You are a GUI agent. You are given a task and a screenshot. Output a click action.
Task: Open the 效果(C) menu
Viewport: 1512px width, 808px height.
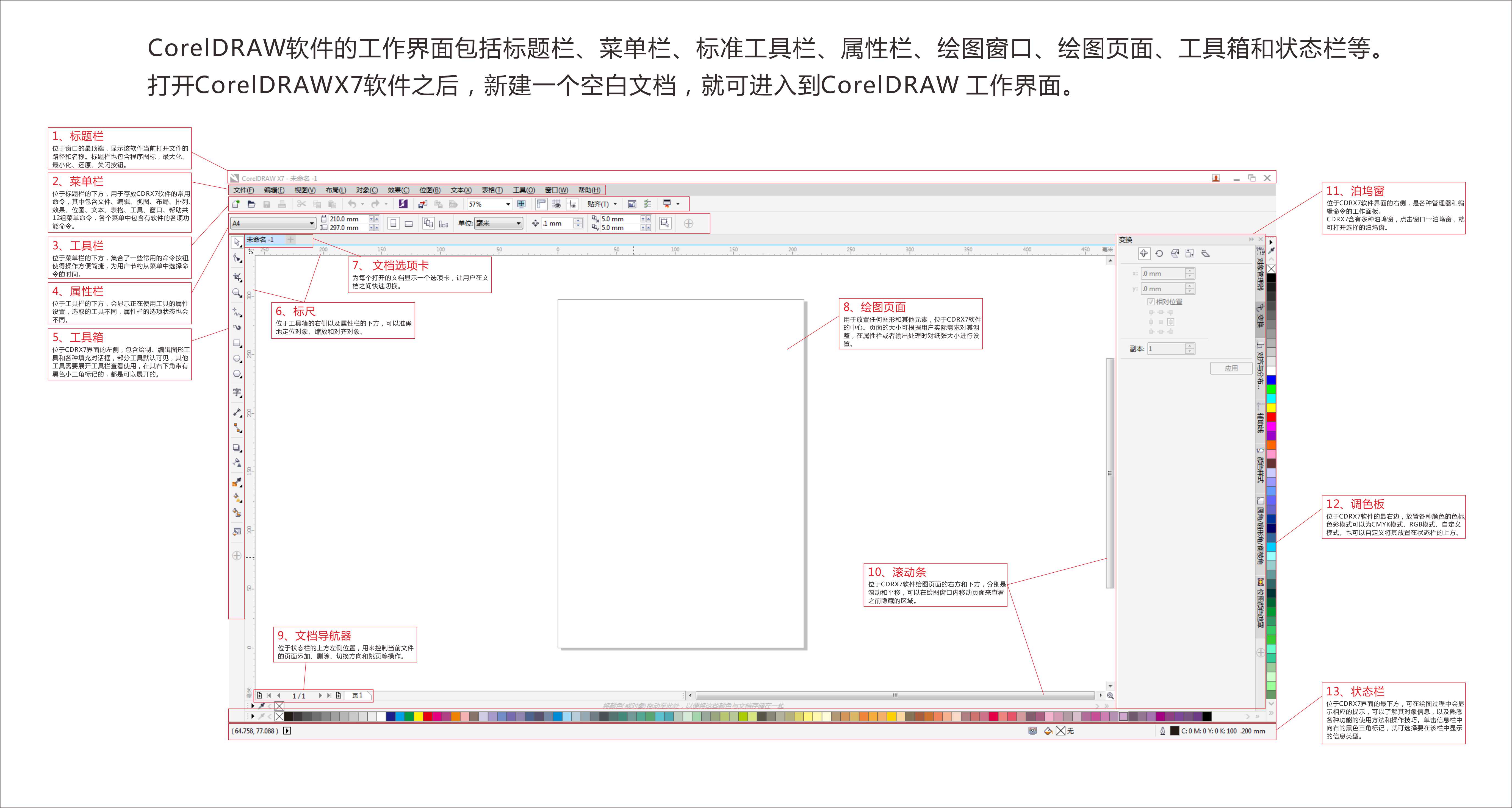(x=398, y=190)
